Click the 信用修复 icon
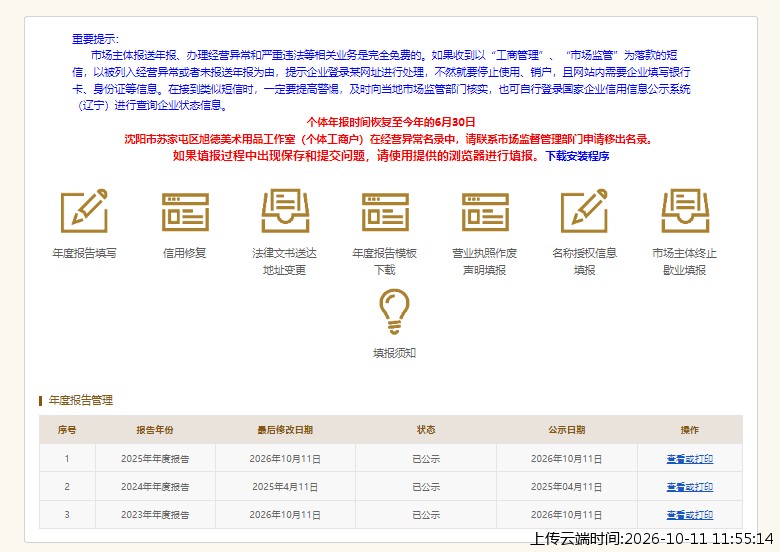Image resolution: width=780 pixels, height=552 pixels. 185,212
